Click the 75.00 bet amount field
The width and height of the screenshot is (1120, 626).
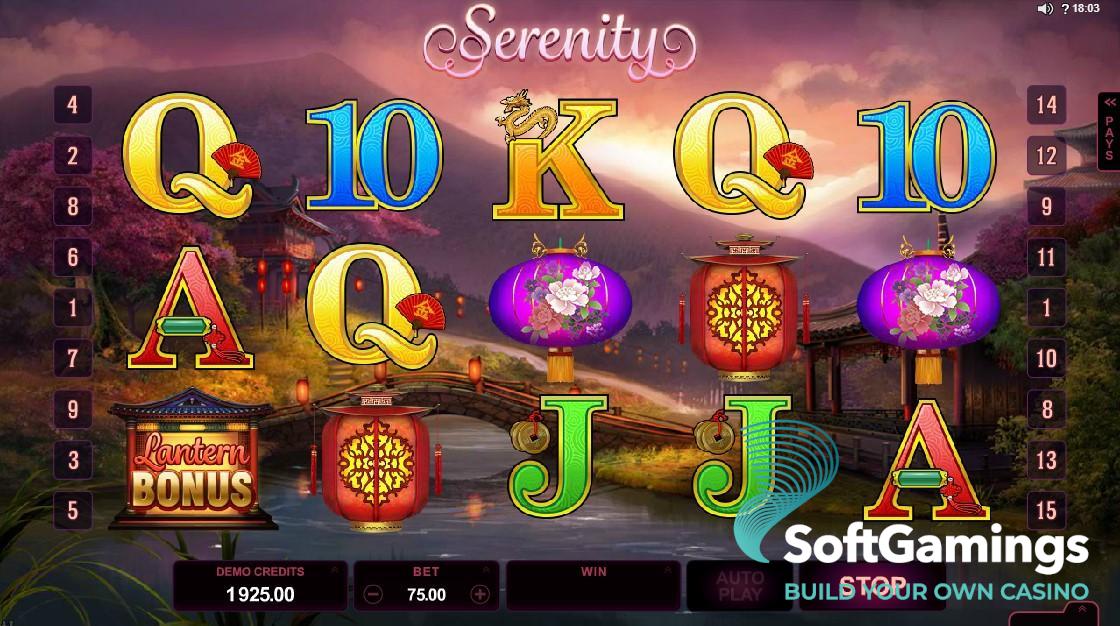pos(426,595)
